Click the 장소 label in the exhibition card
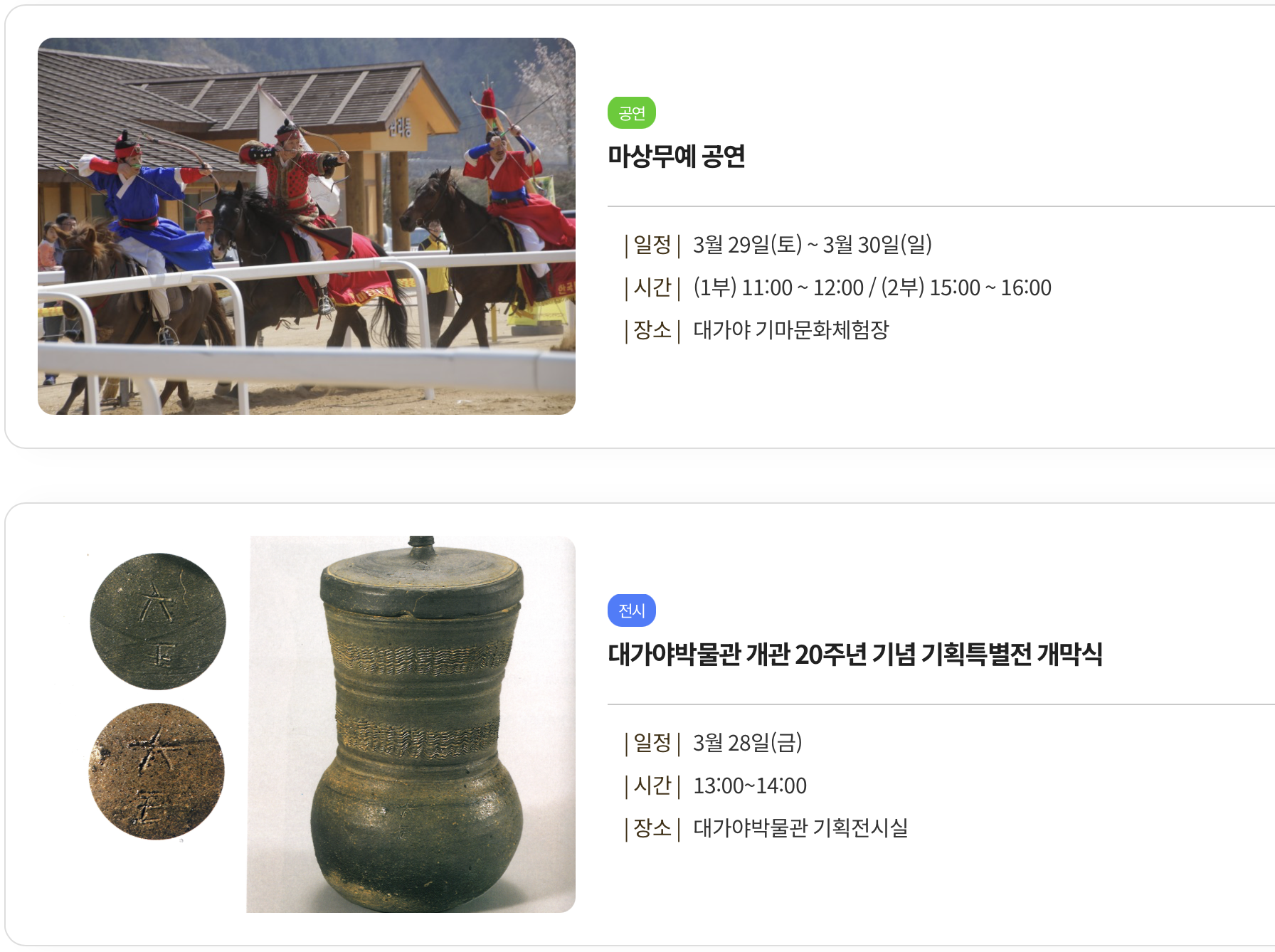The image size is (1275, 952). 652,828
